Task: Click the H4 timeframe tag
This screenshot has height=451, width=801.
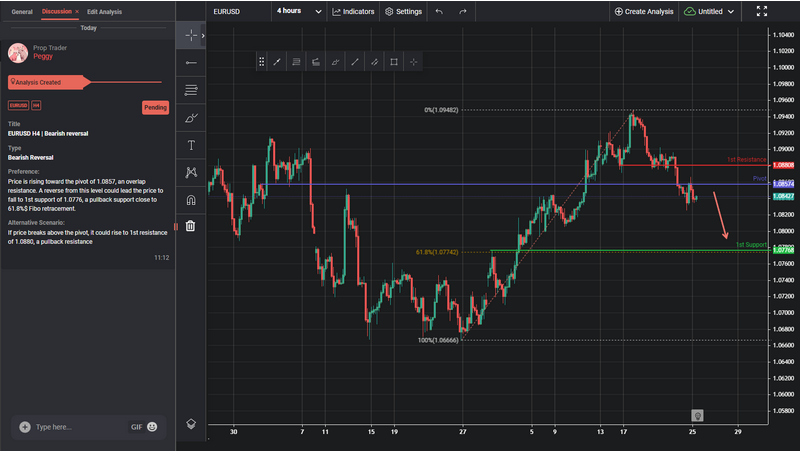Action: coord(36,105)
